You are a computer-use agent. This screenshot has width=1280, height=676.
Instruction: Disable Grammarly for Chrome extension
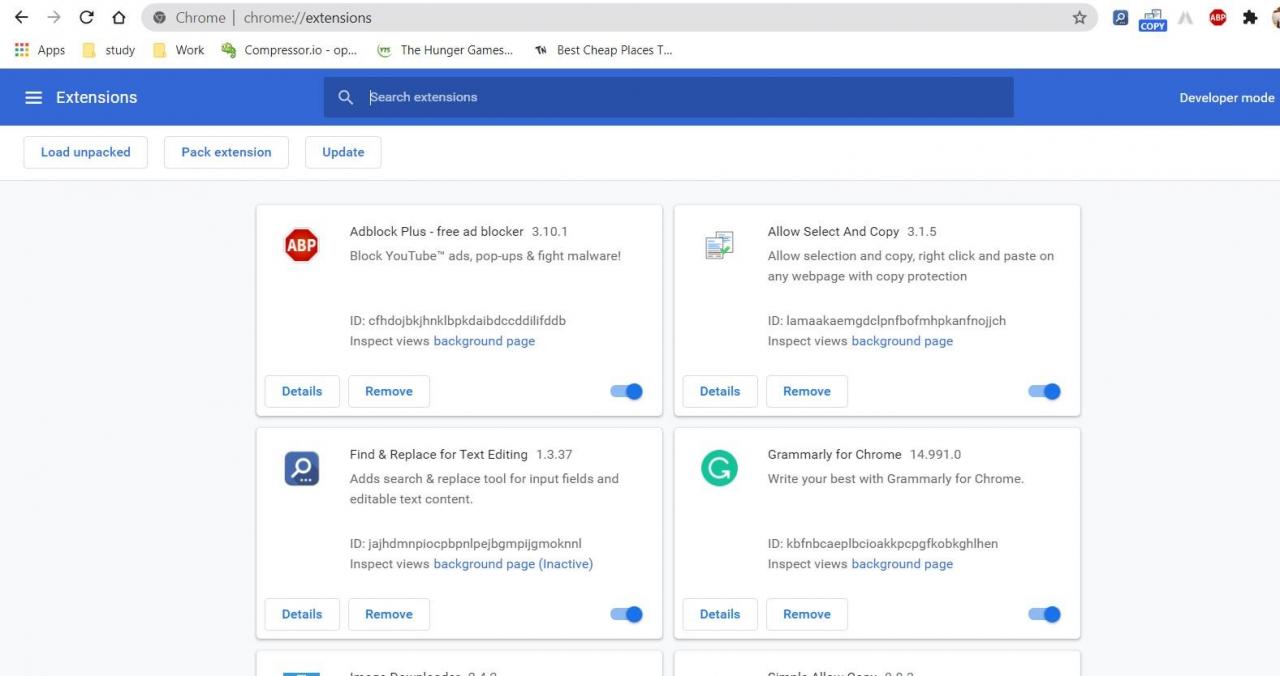1045,614
